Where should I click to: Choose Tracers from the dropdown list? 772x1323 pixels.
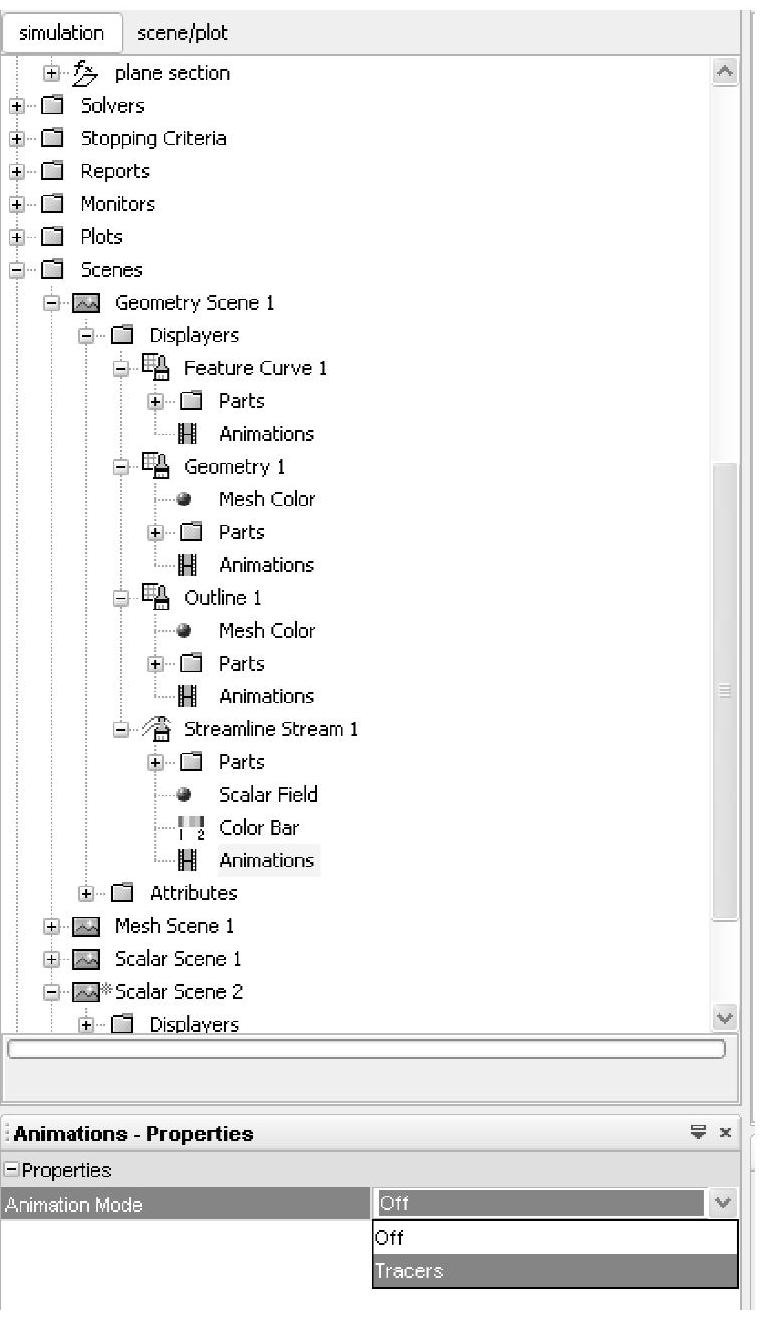(x=555, y=1271)
